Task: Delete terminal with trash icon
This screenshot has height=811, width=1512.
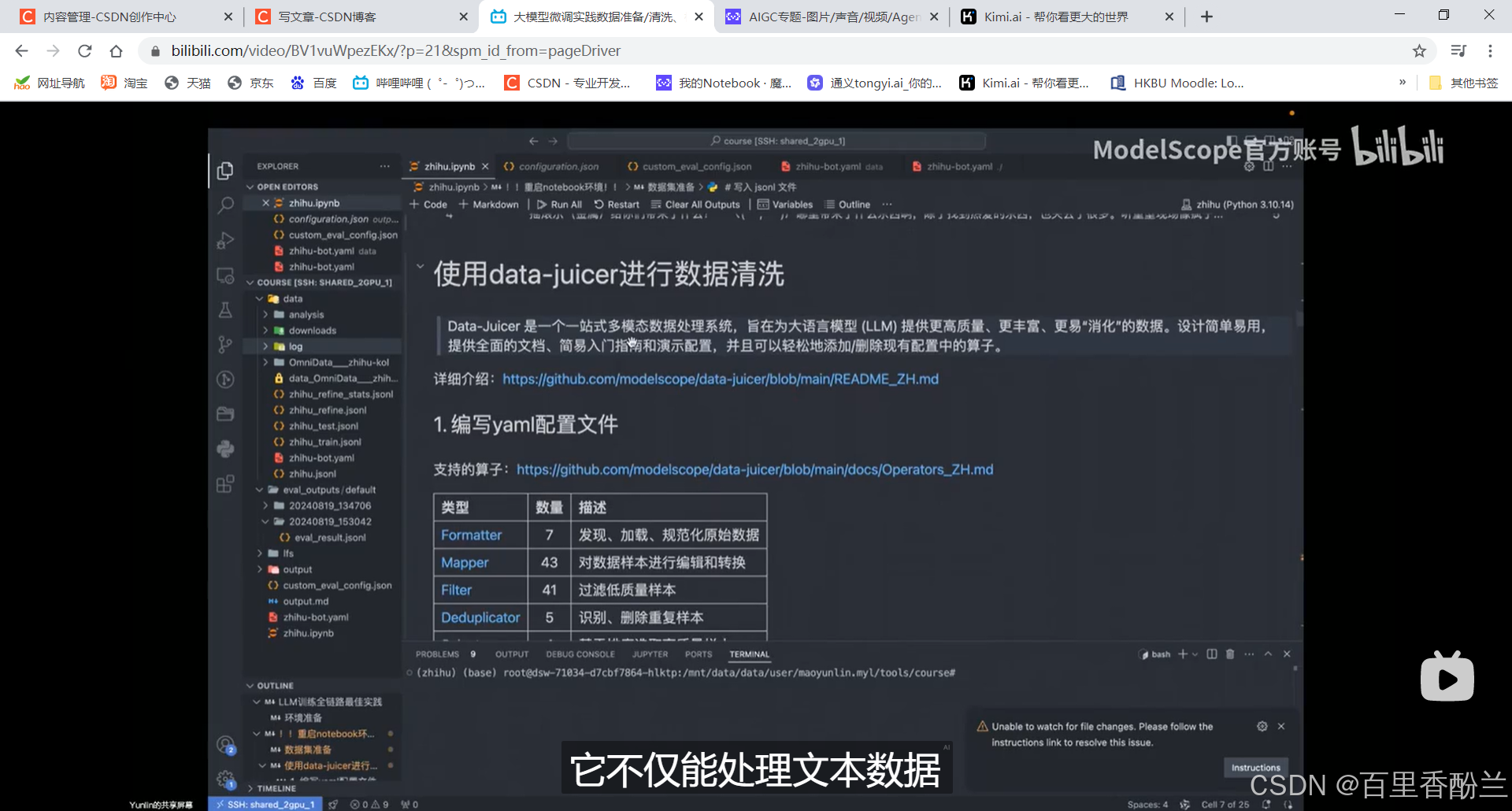Action: [x=1230, y=654]
